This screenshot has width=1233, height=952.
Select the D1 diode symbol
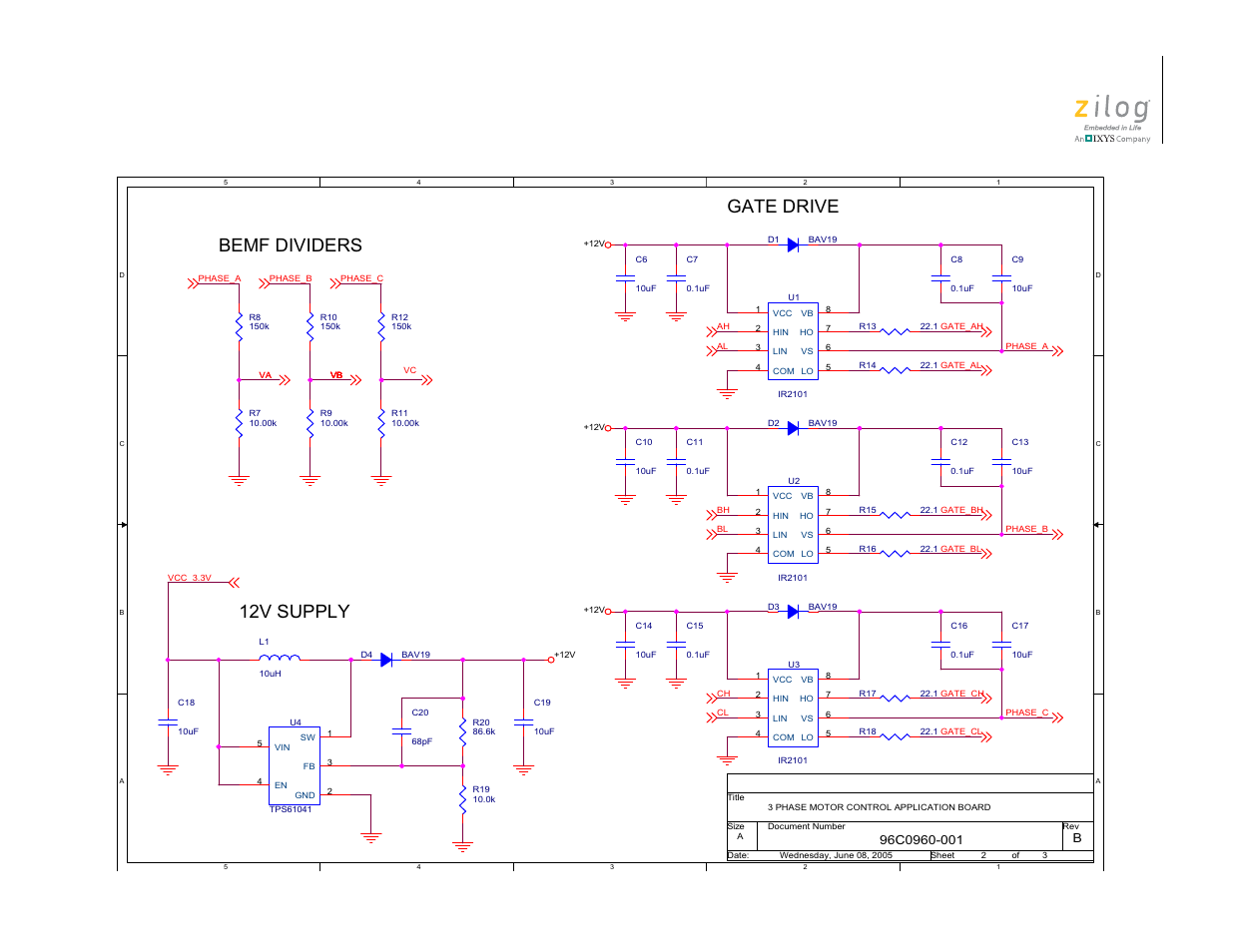click(x=793, y=244)
